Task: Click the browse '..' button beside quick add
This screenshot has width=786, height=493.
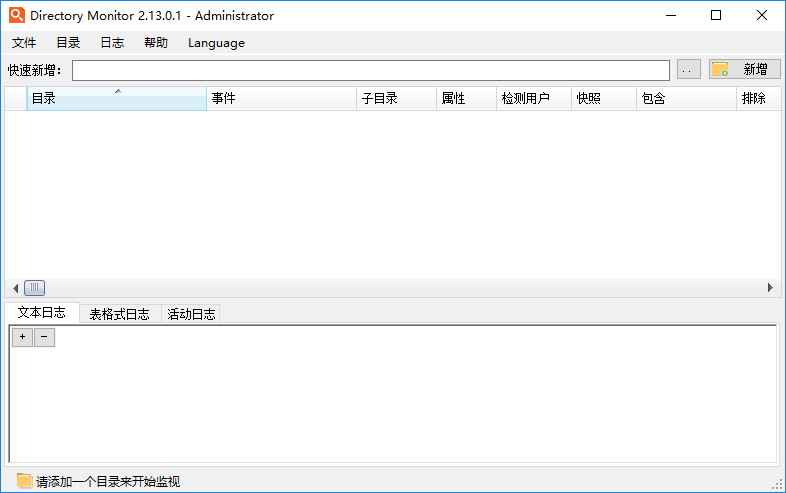Action: [688, 70]
